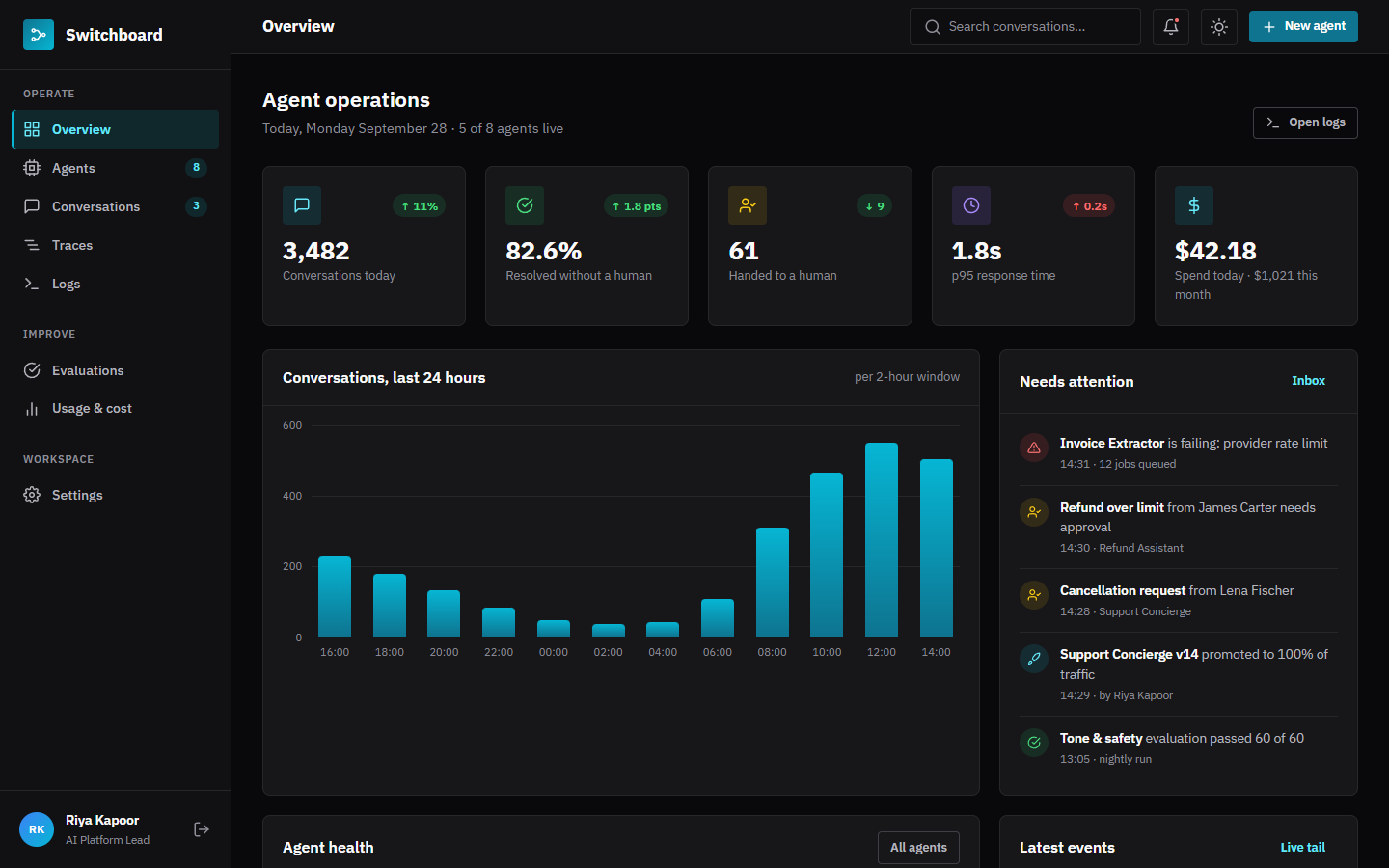Click the 14:00 bar in the chart
This screenshot has width=1389, height=868.
point(937,548)
